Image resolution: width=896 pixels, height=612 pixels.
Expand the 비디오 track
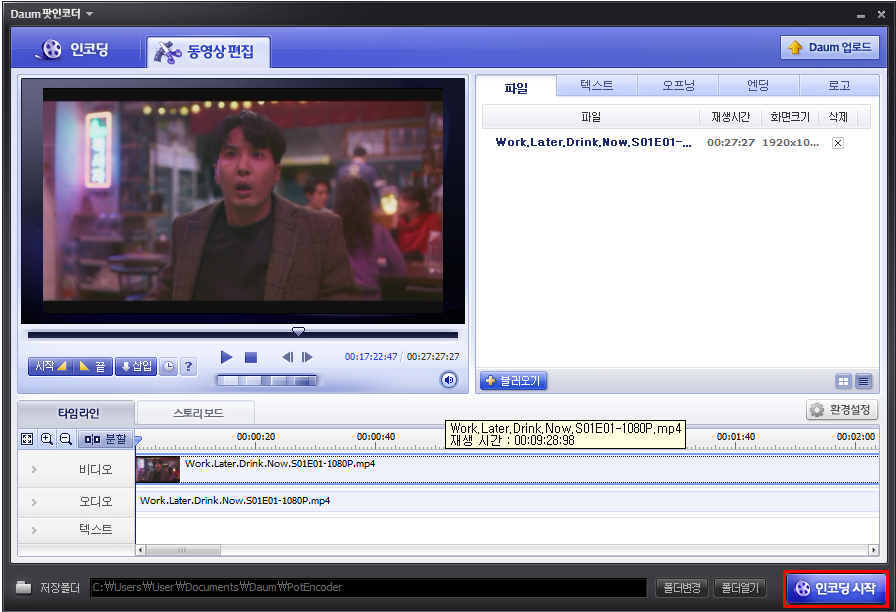pyautogui.click(x=34, y=470)
